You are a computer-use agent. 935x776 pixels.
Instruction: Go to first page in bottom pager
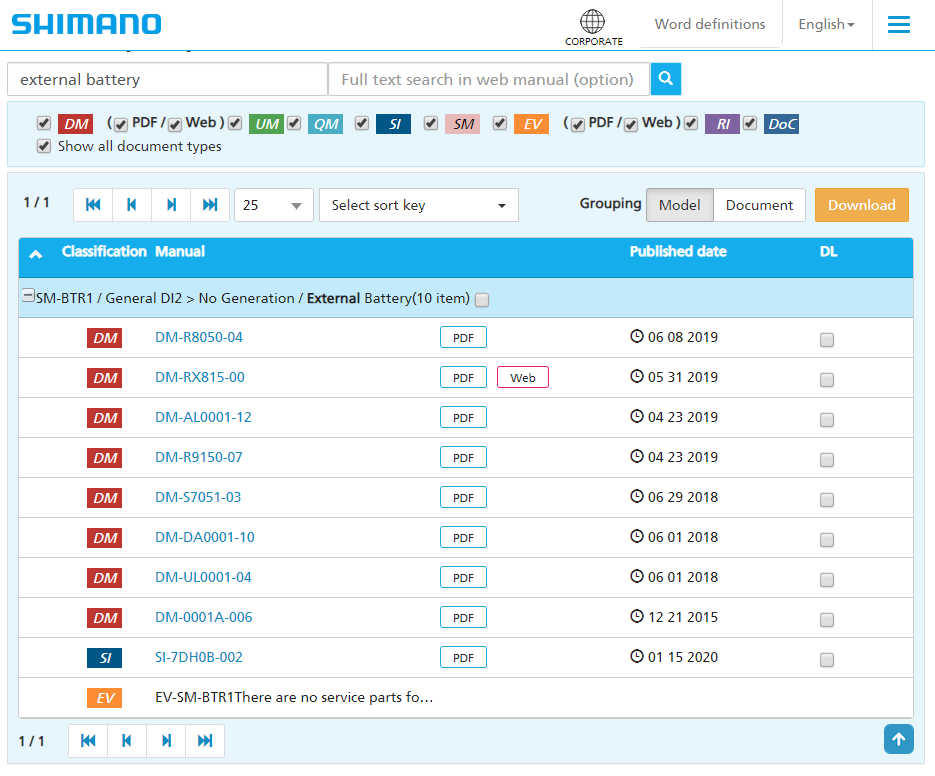point(88,741)
